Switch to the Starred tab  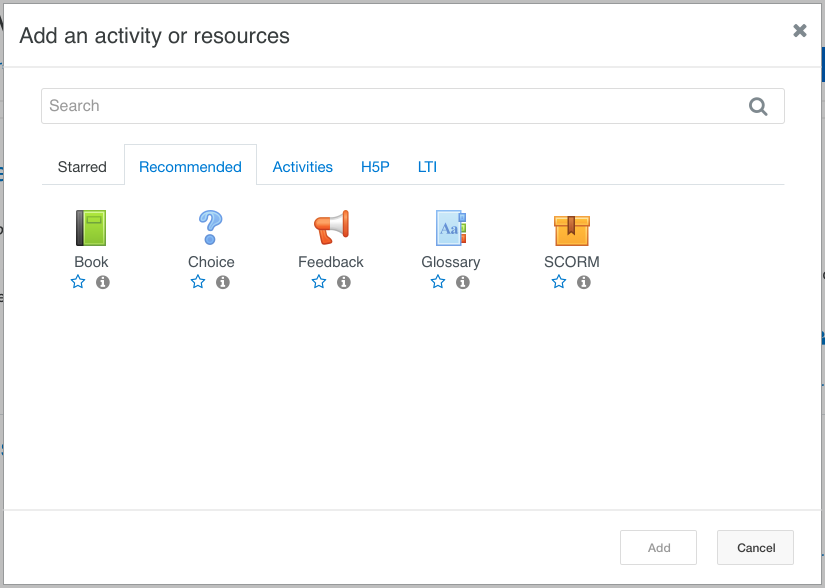click(82, 167)
